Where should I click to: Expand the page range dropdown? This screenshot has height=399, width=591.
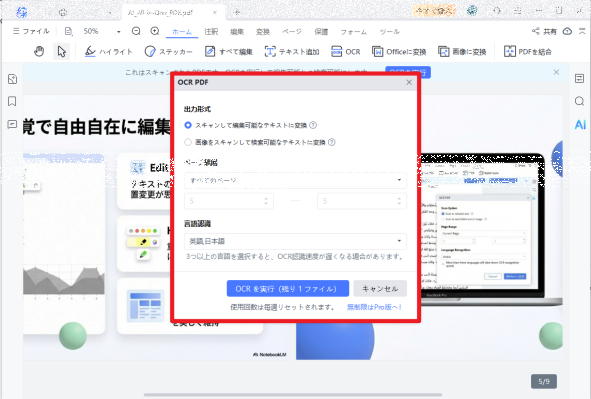[295, 180]
